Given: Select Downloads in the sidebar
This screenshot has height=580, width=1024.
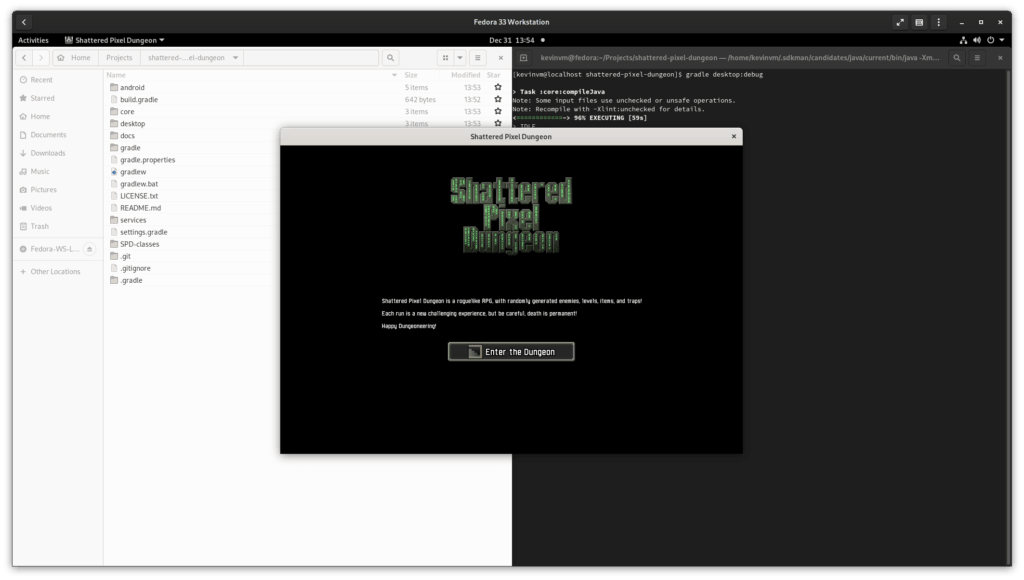Looking at the screenshot, I should (48, 153).
